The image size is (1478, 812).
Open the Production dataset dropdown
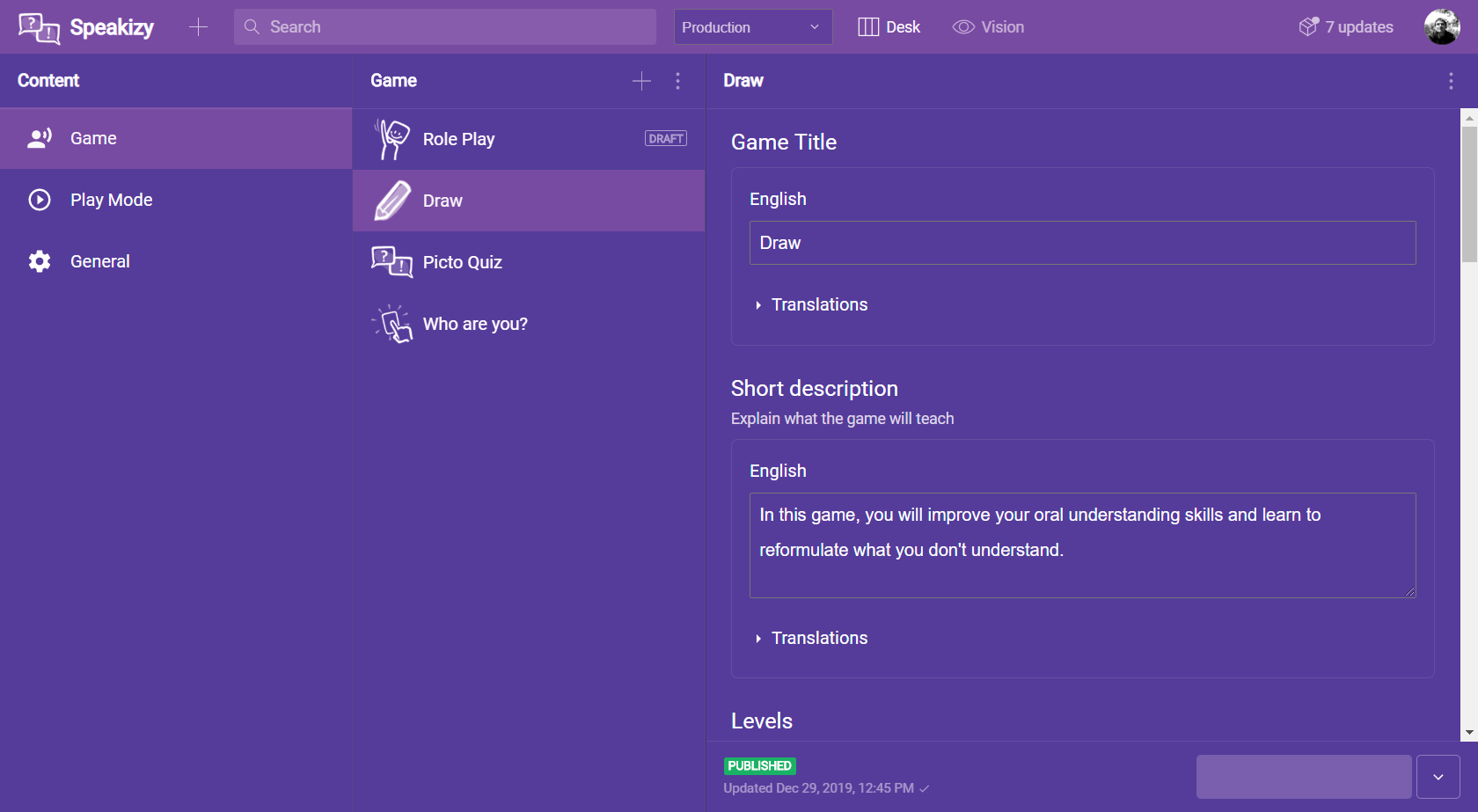(x=753, y=27)
